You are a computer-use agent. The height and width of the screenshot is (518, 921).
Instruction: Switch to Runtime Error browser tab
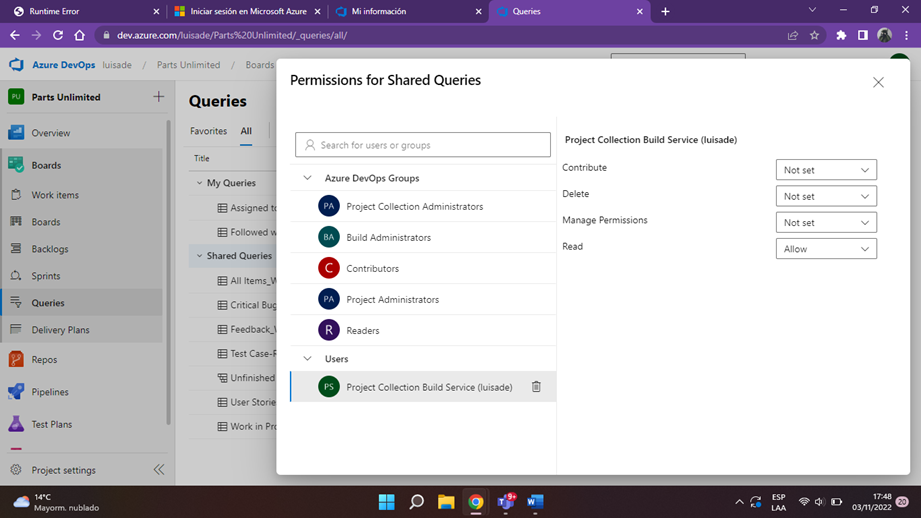tap(86, 11)
